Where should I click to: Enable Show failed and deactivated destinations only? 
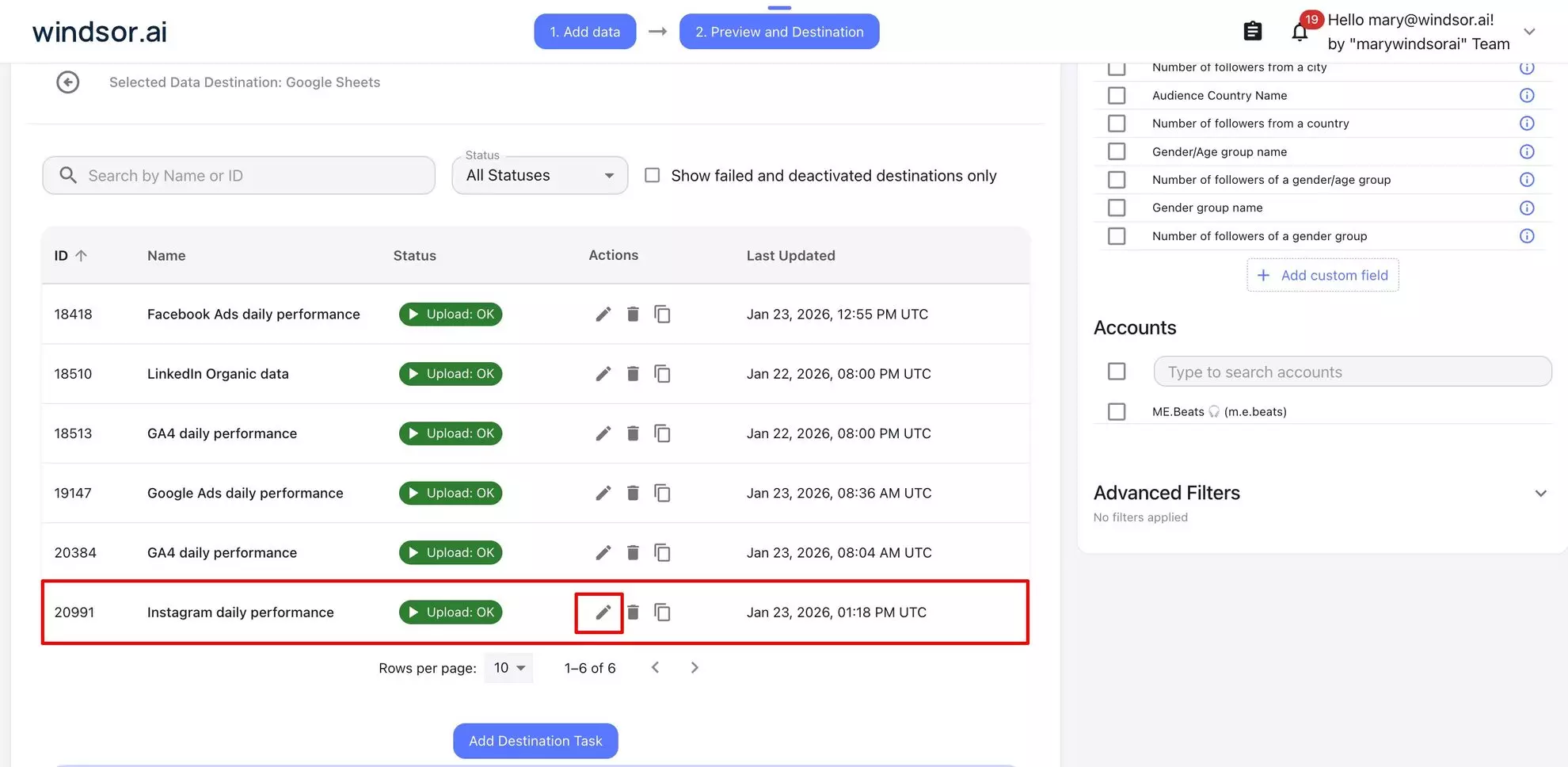652,175
